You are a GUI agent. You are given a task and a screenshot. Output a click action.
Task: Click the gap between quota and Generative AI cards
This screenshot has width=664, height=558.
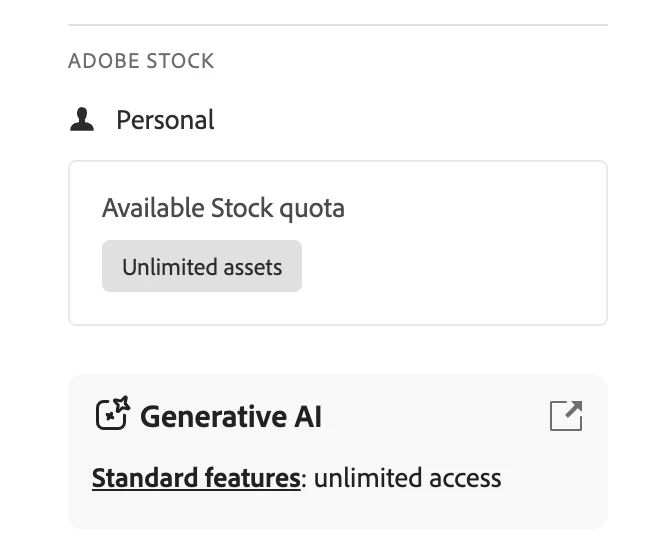tap(337, 350)
